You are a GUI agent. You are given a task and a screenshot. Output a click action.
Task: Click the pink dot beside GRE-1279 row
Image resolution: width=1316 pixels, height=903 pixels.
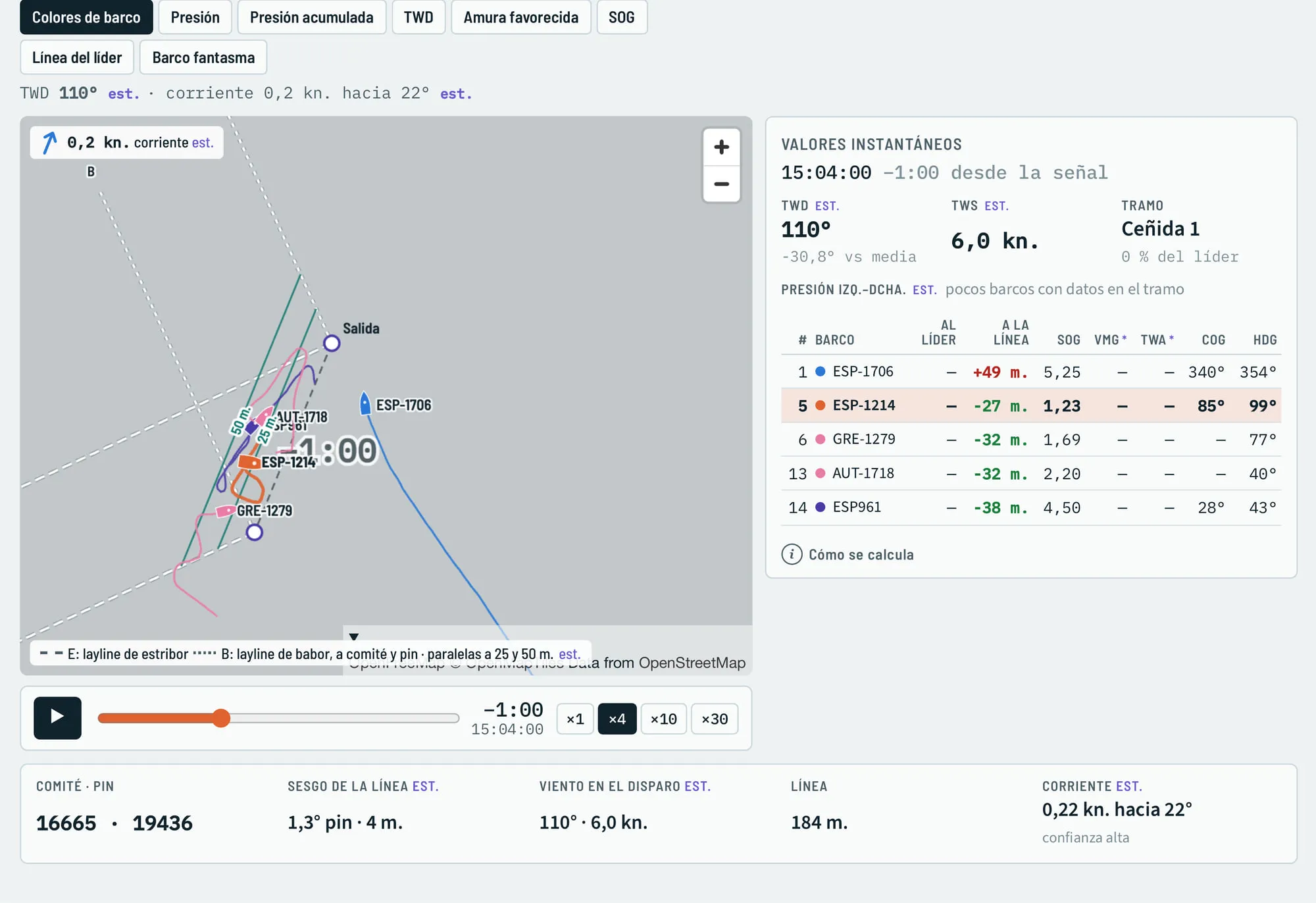821,439
